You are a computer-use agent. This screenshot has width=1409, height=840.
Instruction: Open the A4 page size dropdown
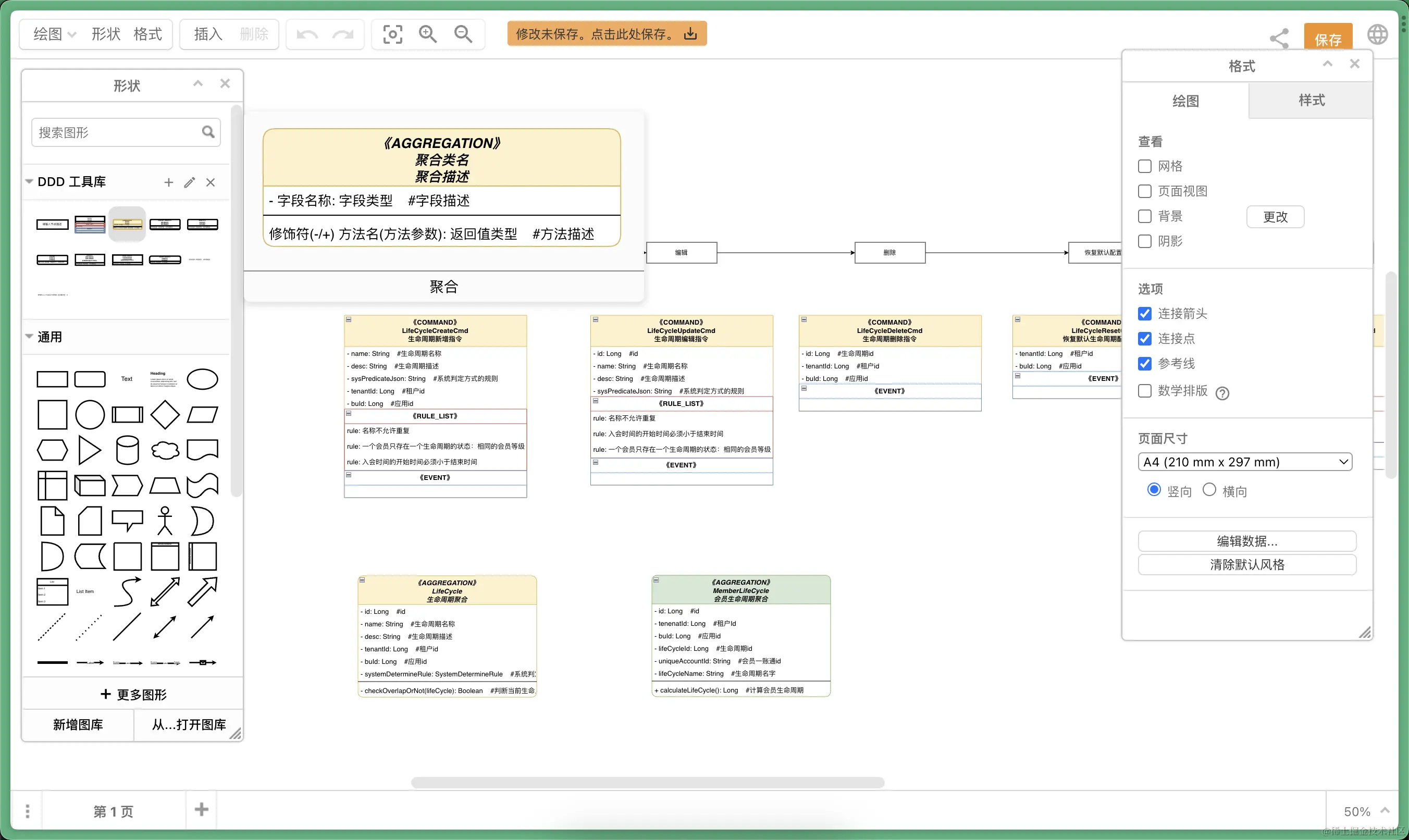[x=1244, y=462]
